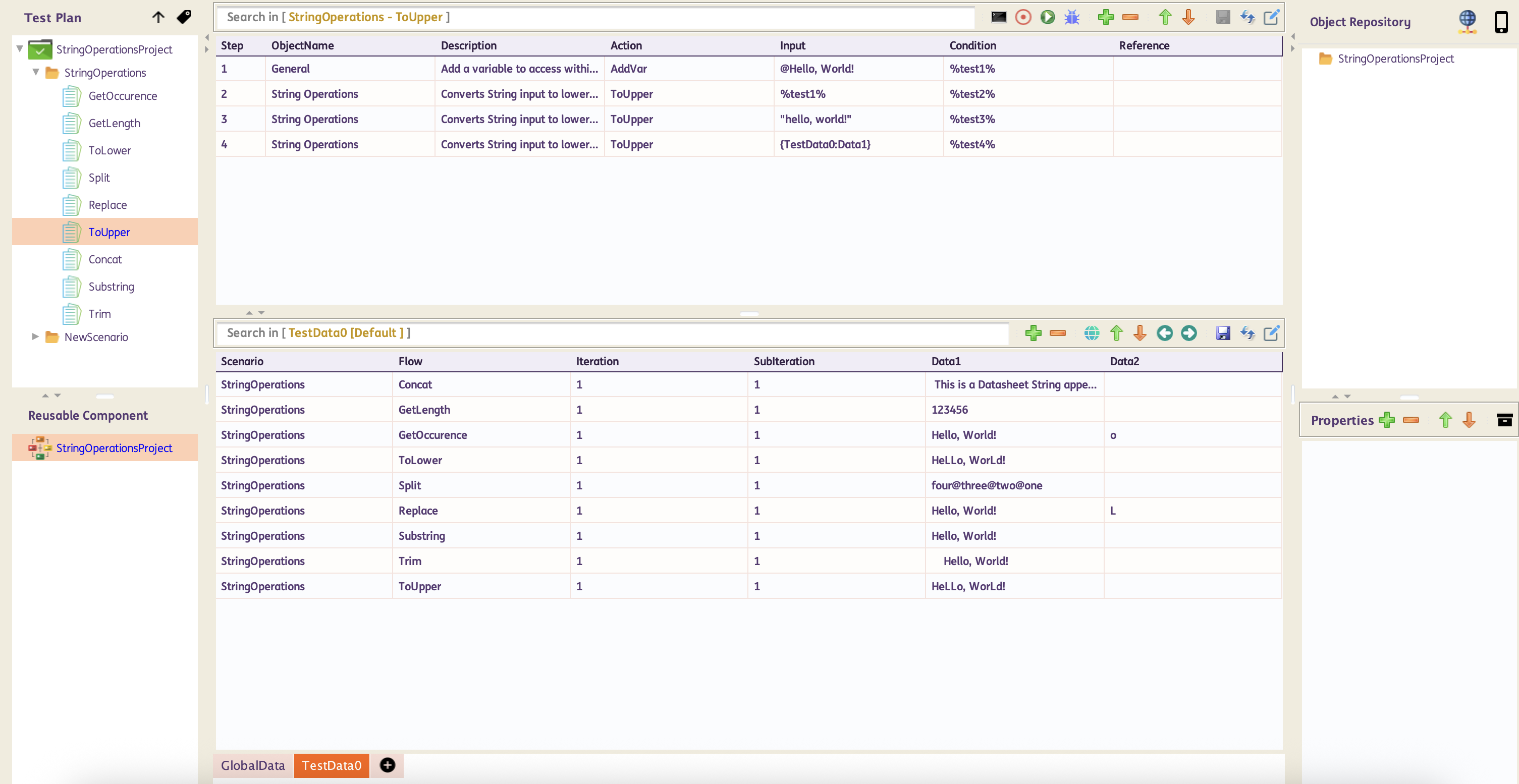The width and height of the screenshot is (1519, 784).
Task: Expand the NewScenario folder
Action: 35,337
